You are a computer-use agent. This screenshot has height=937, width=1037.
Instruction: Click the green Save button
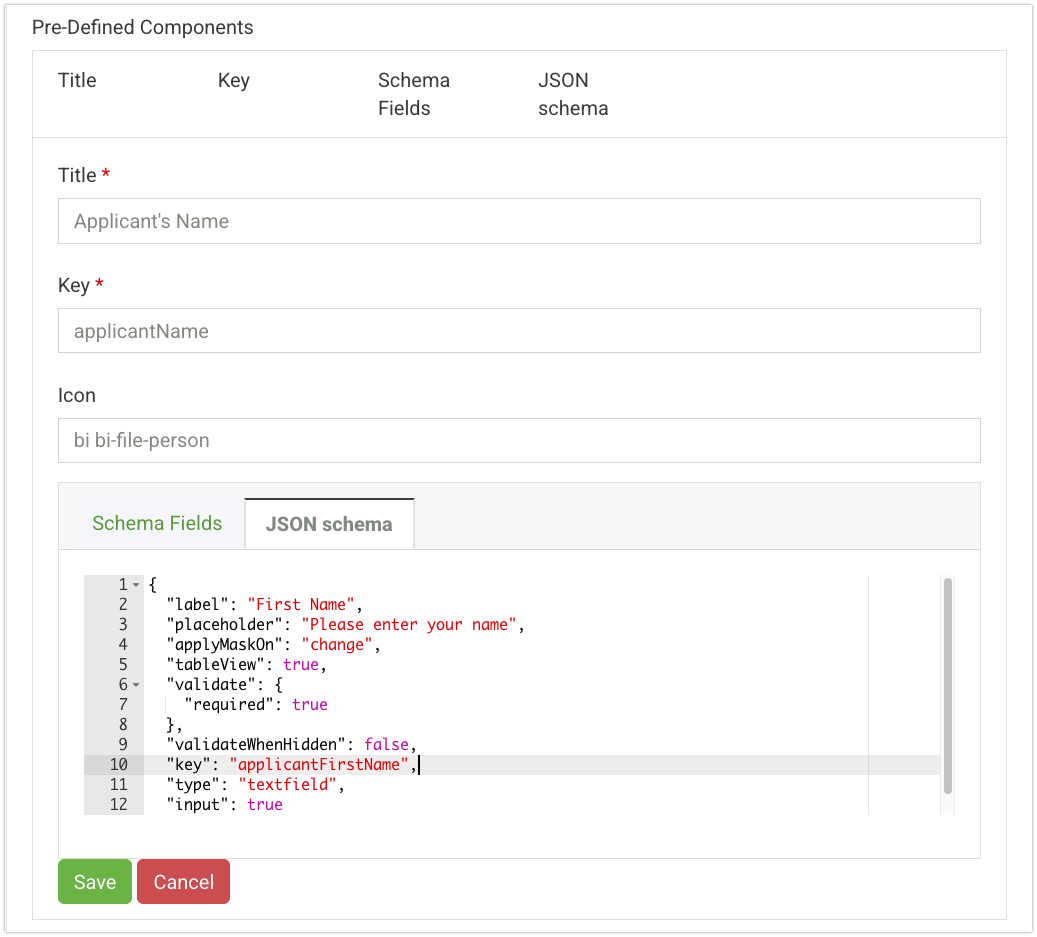coord(95,882)
